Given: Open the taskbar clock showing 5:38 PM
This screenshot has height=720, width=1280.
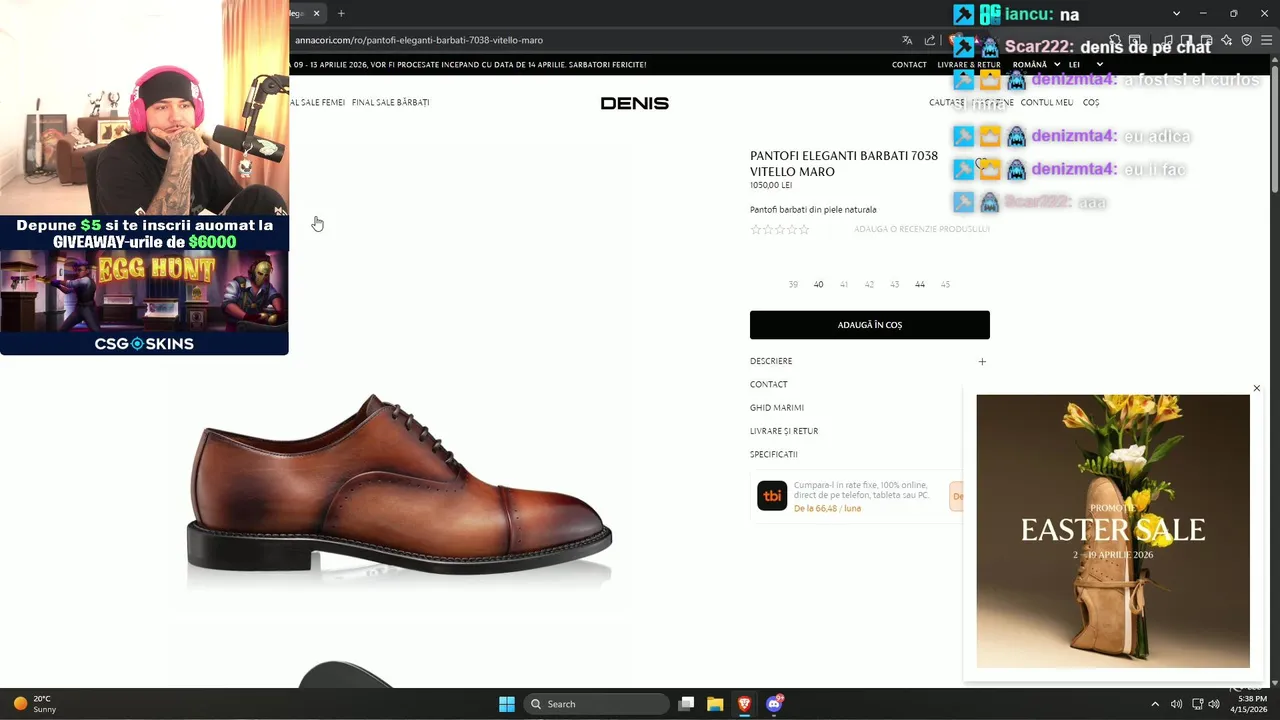Looking at the screenshot, I should (1248, 704).
